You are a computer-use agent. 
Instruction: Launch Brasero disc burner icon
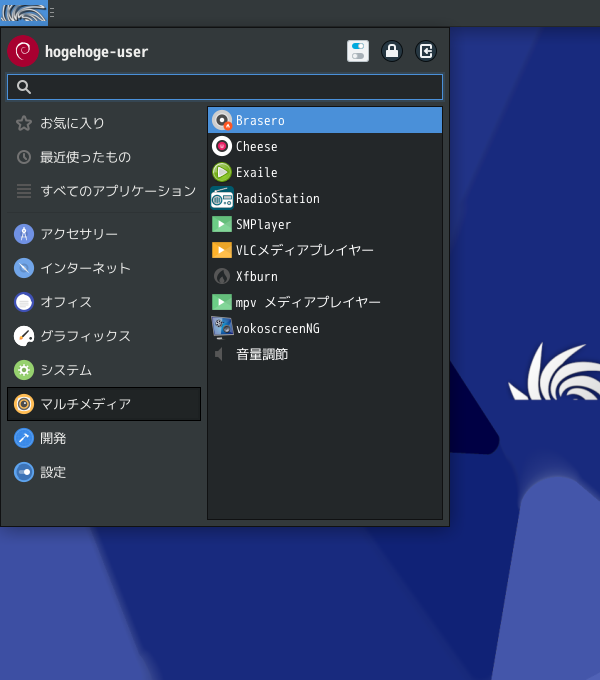(x=222, y=121)
